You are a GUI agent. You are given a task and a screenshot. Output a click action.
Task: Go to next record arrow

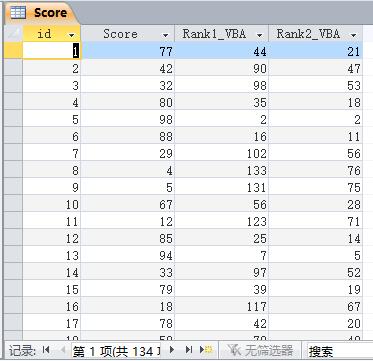pos(172,349)
